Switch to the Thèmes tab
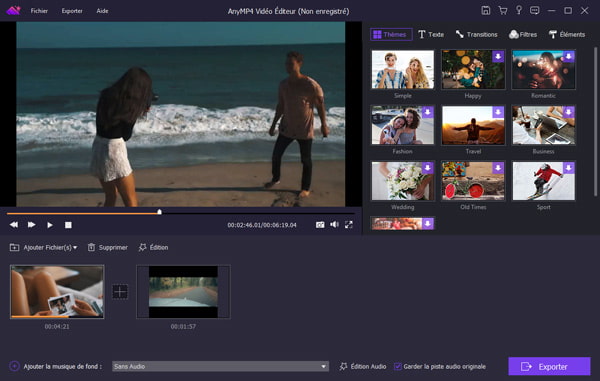600x381 pixels. [x=391, y=34]
